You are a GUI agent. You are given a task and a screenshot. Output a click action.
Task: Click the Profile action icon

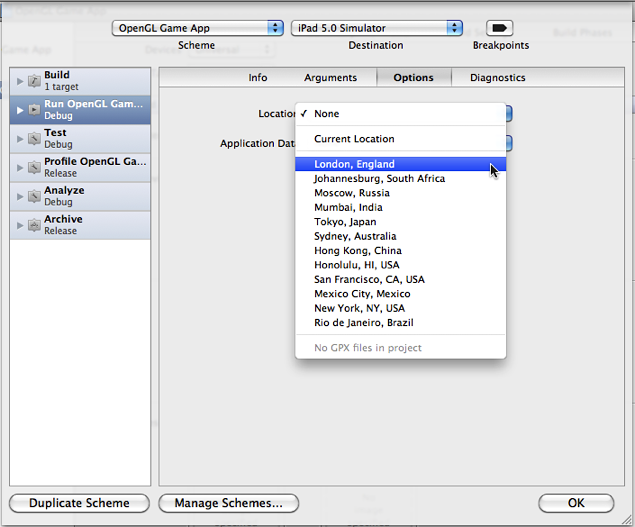[34, 167]
